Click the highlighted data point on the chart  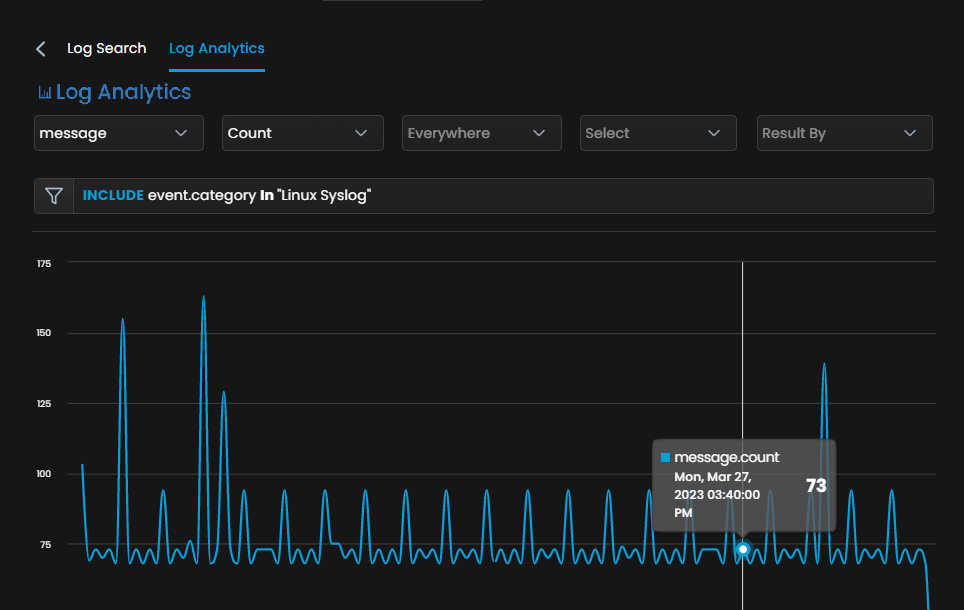click(x=743, y=549)
